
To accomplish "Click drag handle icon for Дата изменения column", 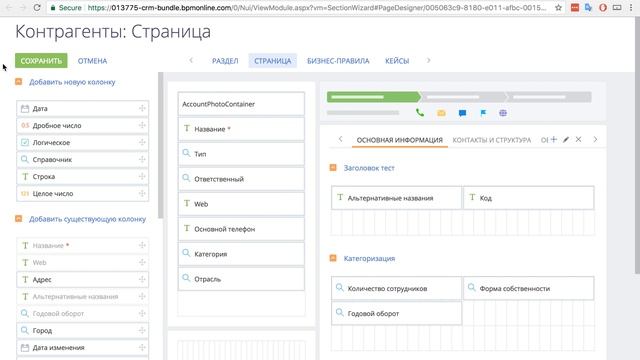I will (x=142, y=347).
